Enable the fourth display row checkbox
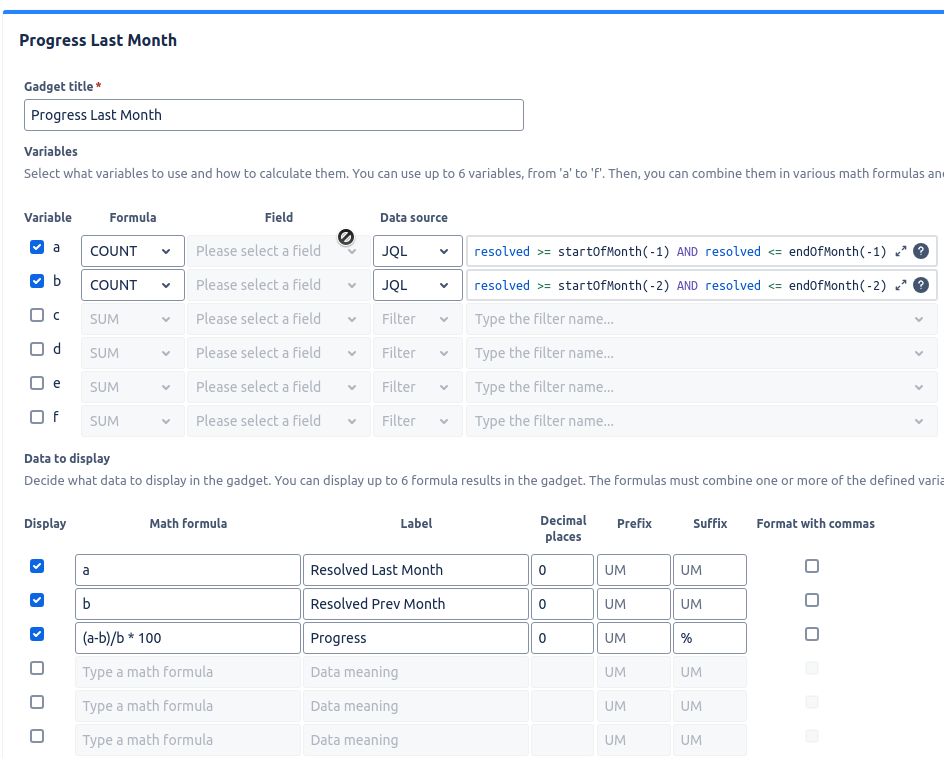944x758 pixels. pos(37,668)
